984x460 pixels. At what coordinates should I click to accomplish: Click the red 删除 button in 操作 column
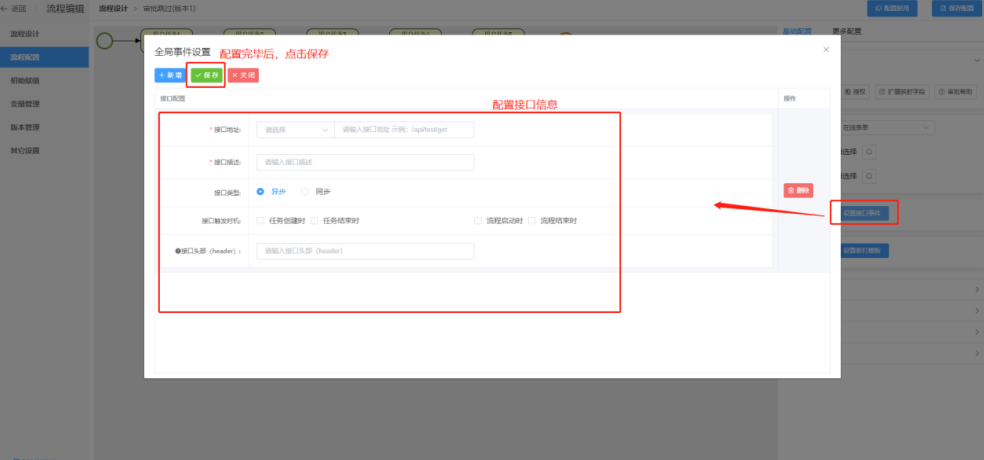[798, 191]
